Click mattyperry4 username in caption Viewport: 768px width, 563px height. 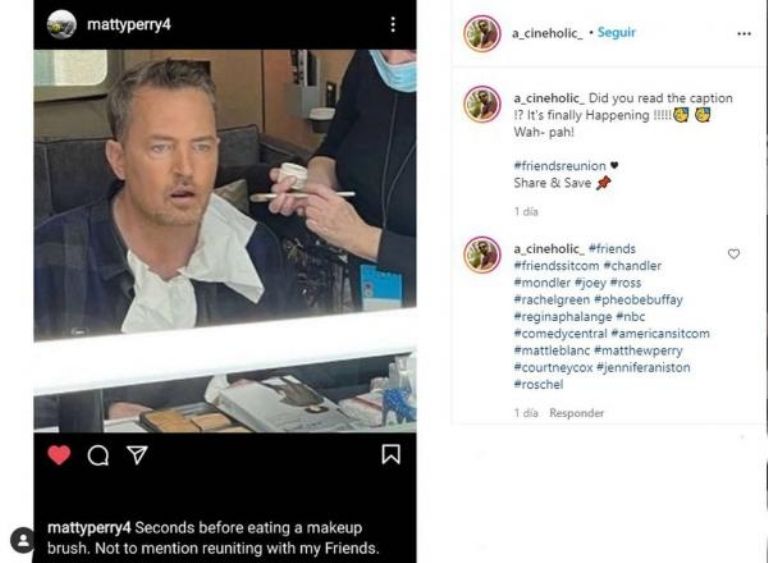[89, 528]
